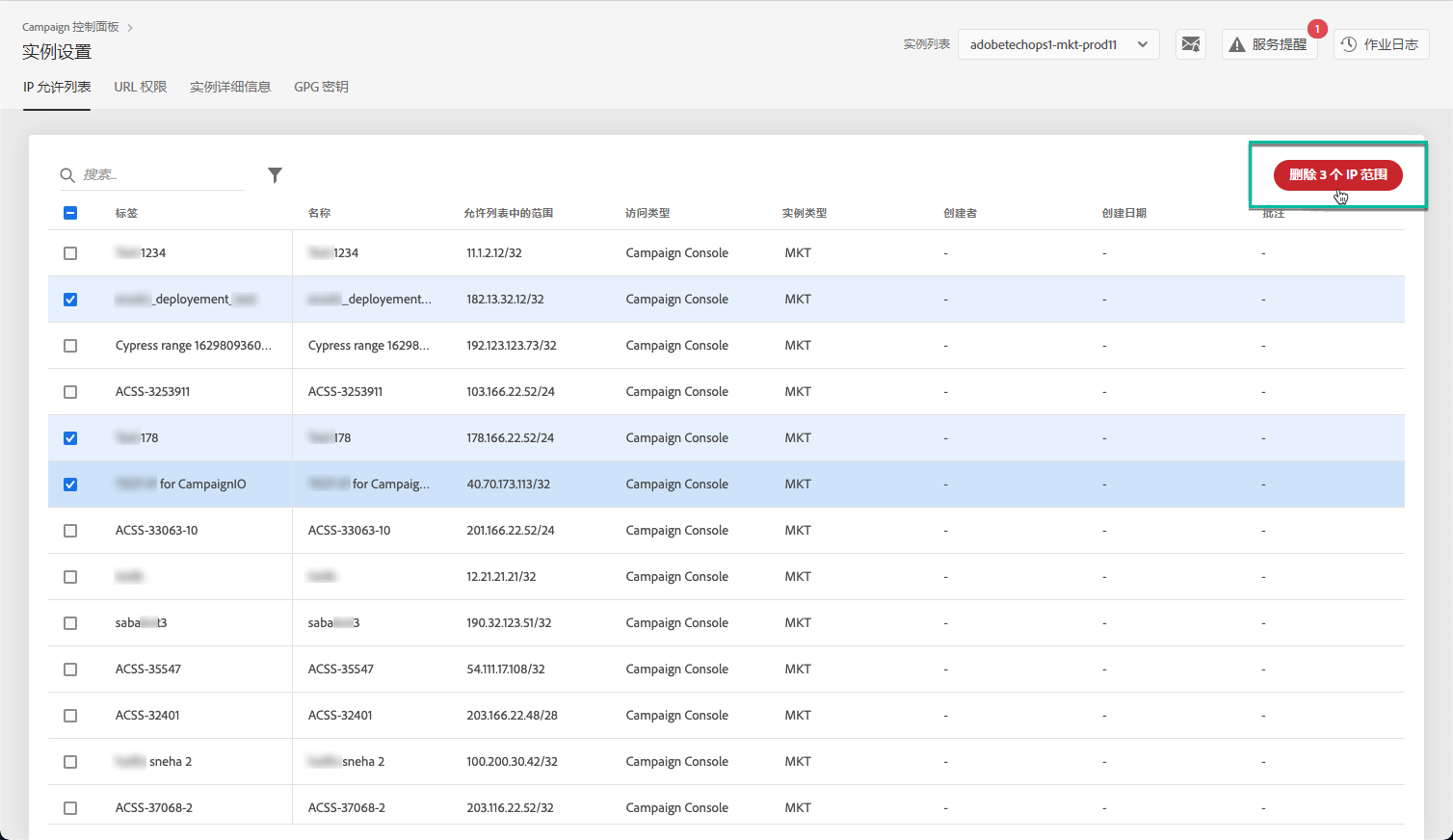Toggle the select-all header checkbox
Image resolution: width=1453 pixels, height=840 pixels.
[70, 213]
